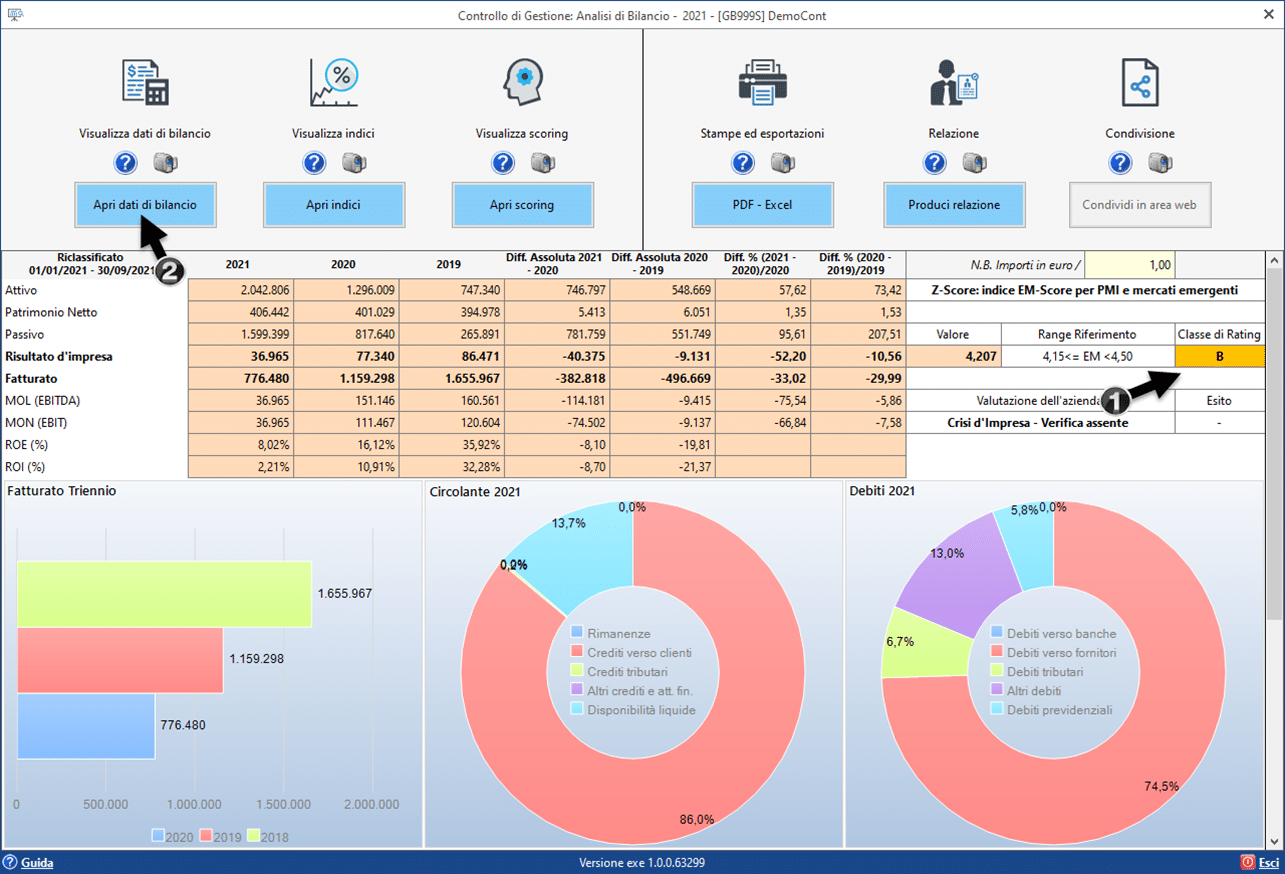Click the application icon in title bar
Image resolution: width=1285 pixels, height=874 pixels.
15,15
